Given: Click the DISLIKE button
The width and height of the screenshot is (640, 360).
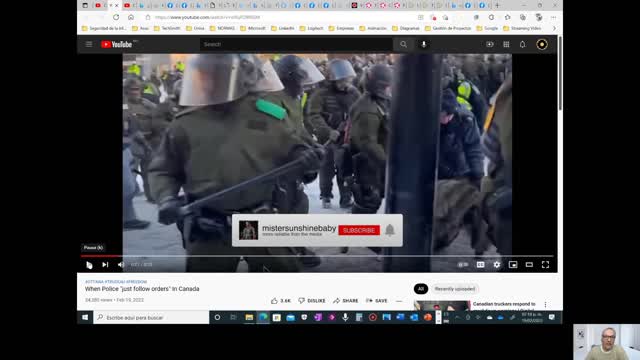Looking at the screenshot, I should point(312,300).
